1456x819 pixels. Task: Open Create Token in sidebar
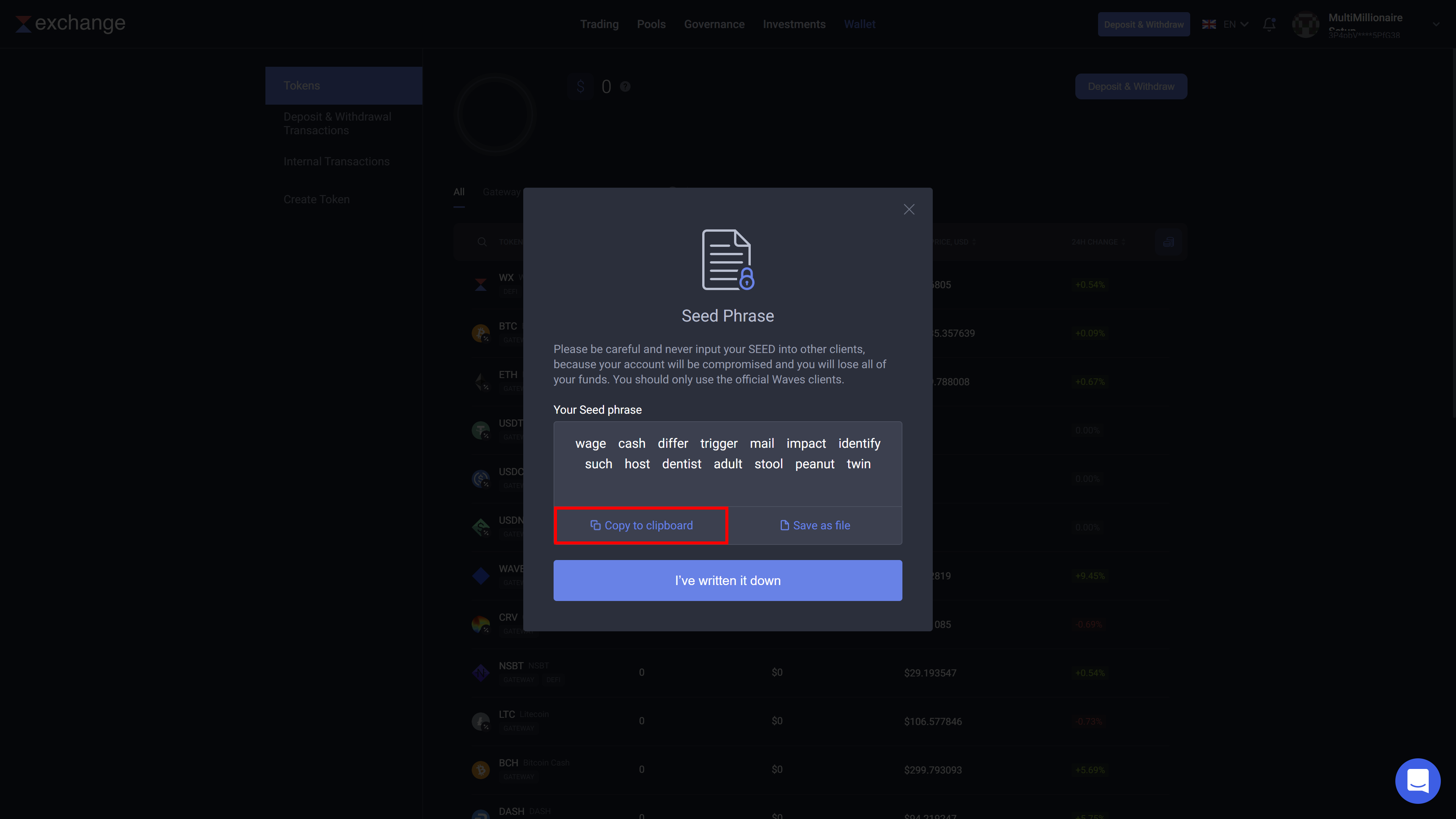(x=317, y=199)
